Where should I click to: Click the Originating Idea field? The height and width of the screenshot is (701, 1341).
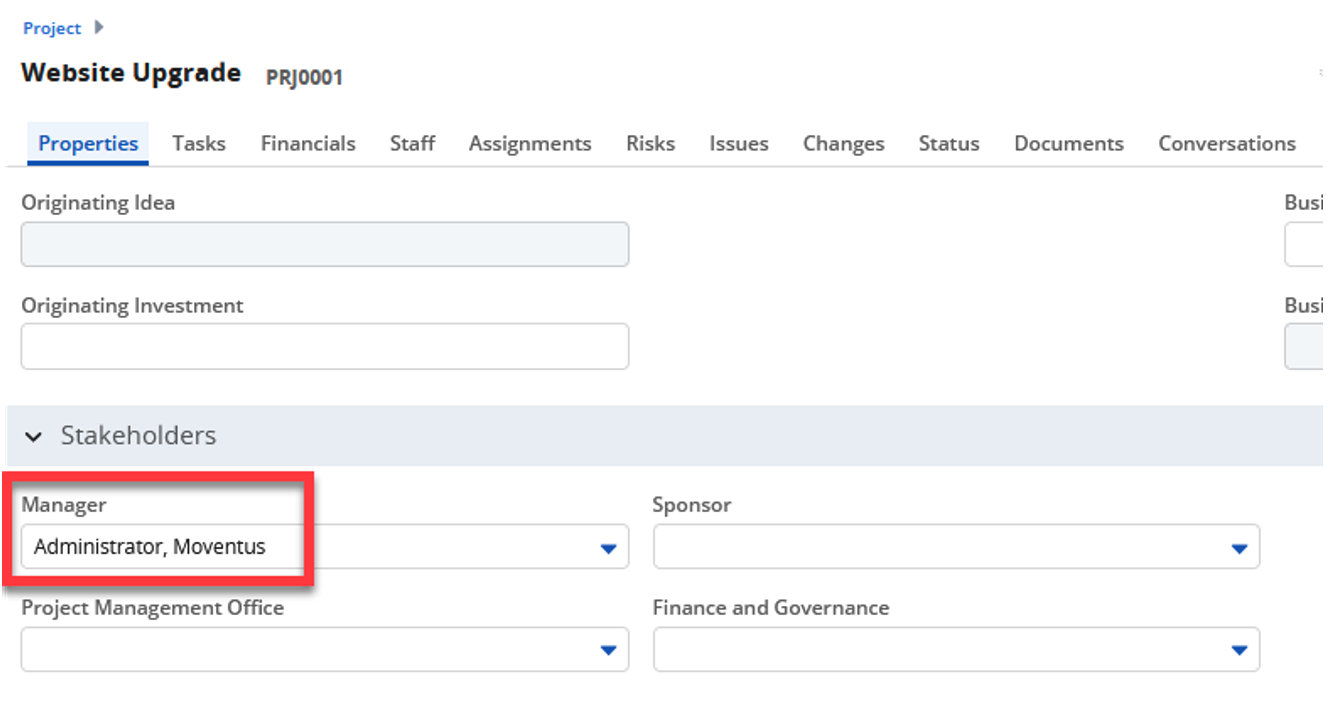(x=325, y=244)
